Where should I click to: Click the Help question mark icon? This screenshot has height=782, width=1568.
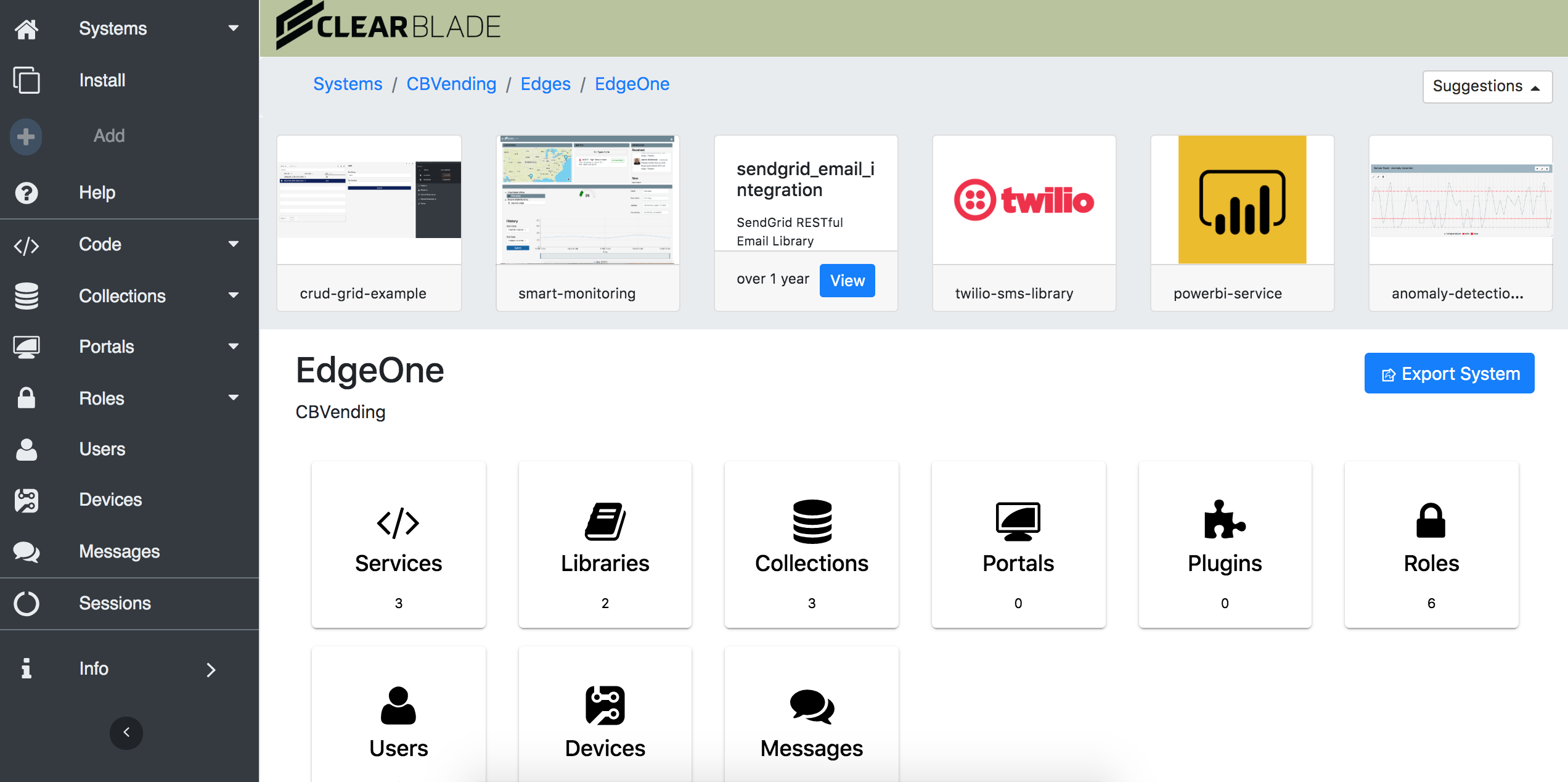[x=27, y=193]
